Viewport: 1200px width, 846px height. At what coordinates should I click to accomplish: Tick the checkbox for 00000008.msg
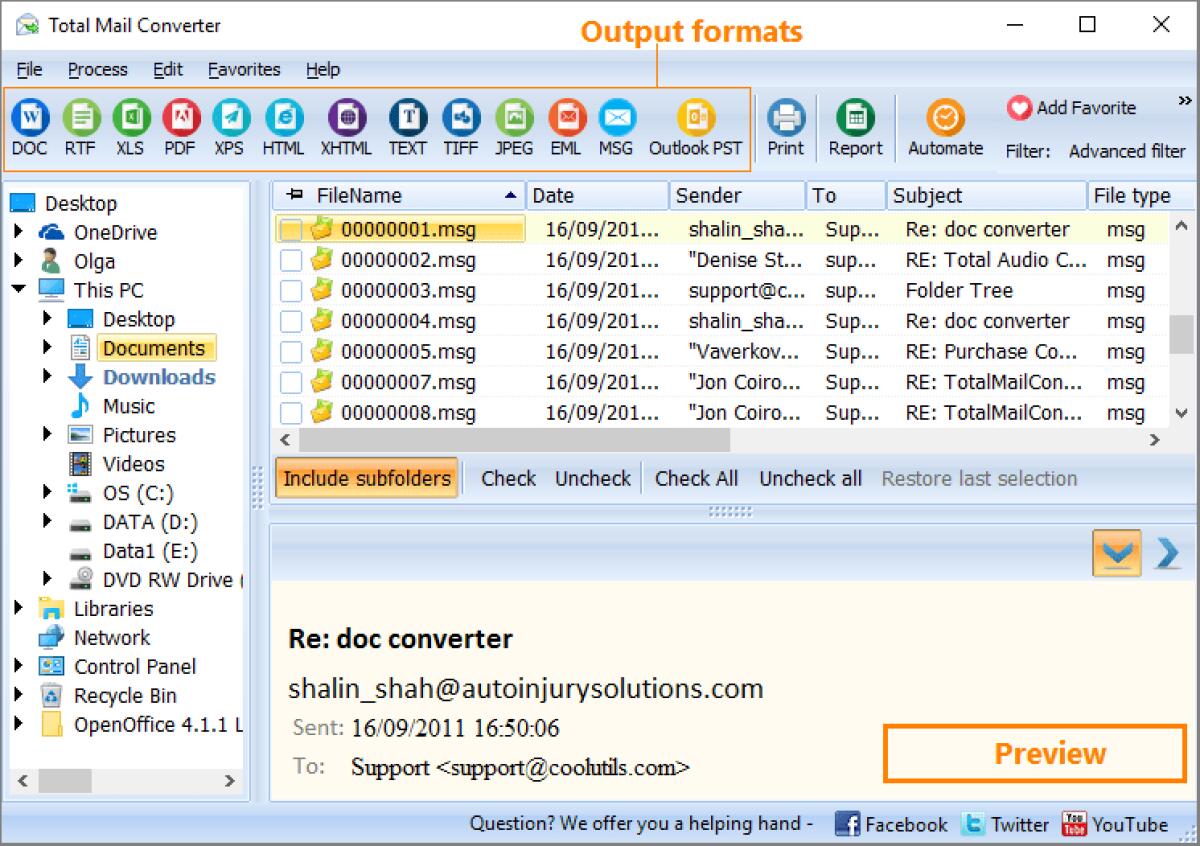[x=290, y=412]
